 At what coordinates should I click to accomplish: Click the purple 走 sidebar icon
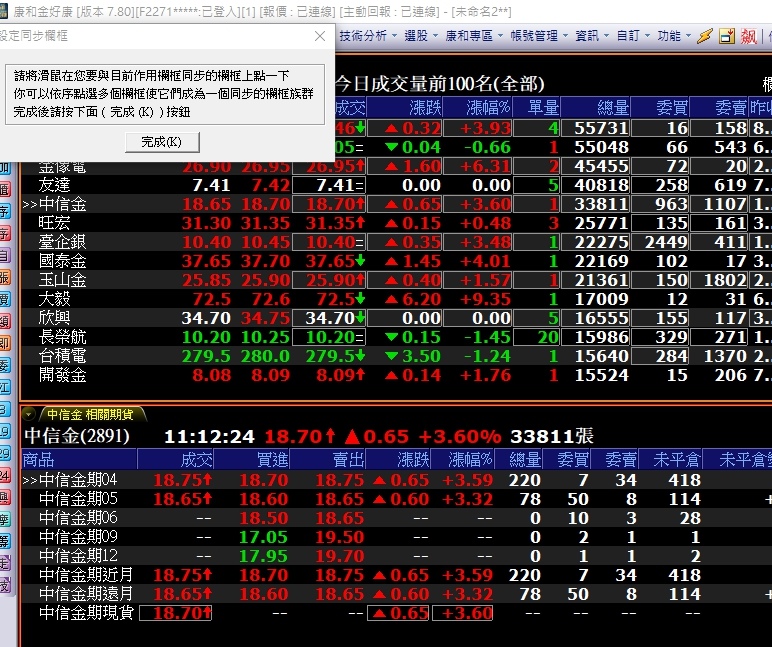[x=5, y=562]
